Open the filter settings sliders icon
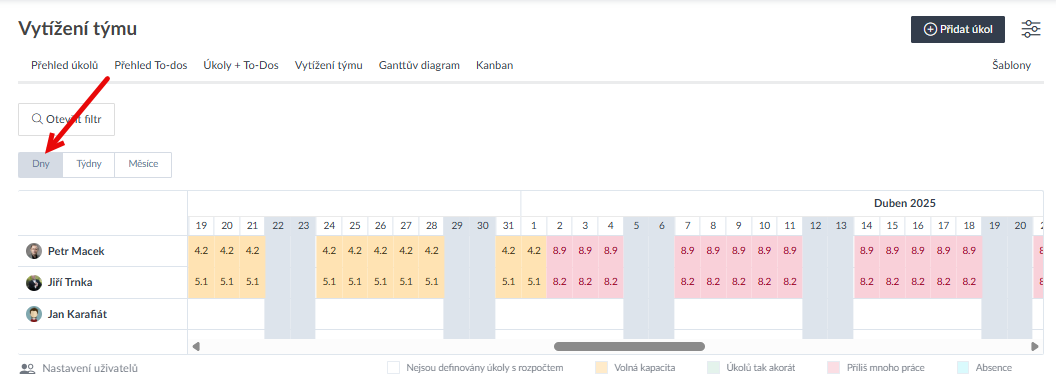The width and height of the screenshot is (1056, 392). pyautogui.click(x=1030, y=29)
